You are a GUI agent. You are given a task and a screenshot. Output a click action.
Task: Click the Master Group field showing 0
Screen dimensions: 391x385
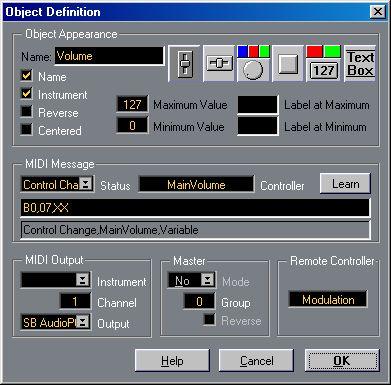tap(199, 301)
